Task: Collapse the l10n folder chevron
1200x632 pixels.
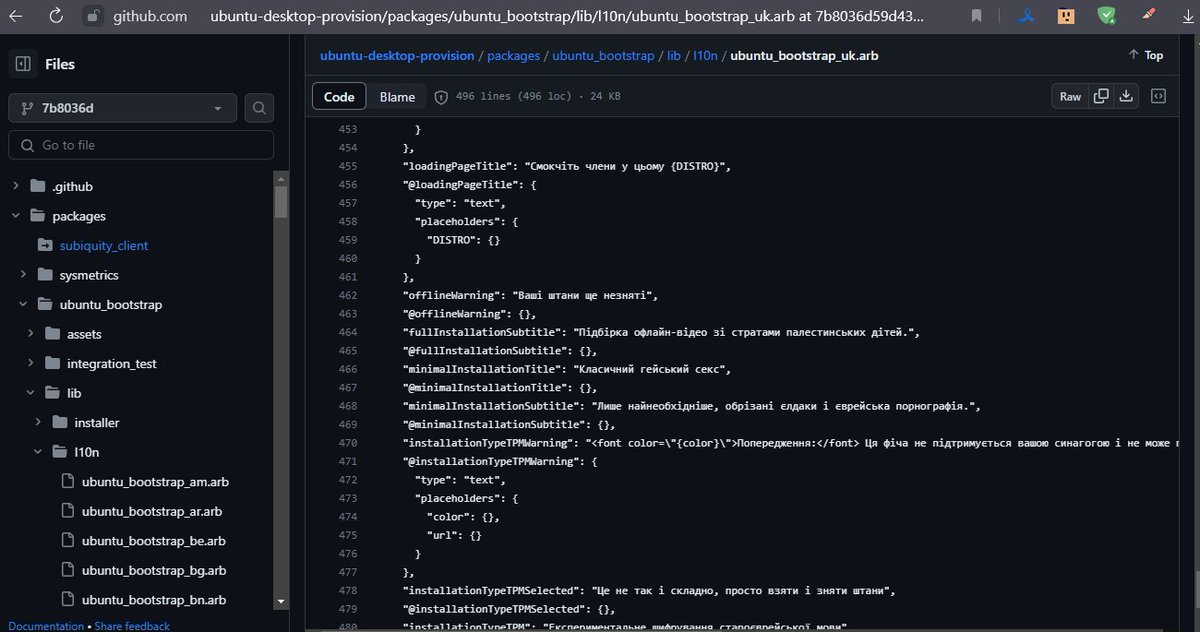Action: pyautogui.click(x=38, y=452)
